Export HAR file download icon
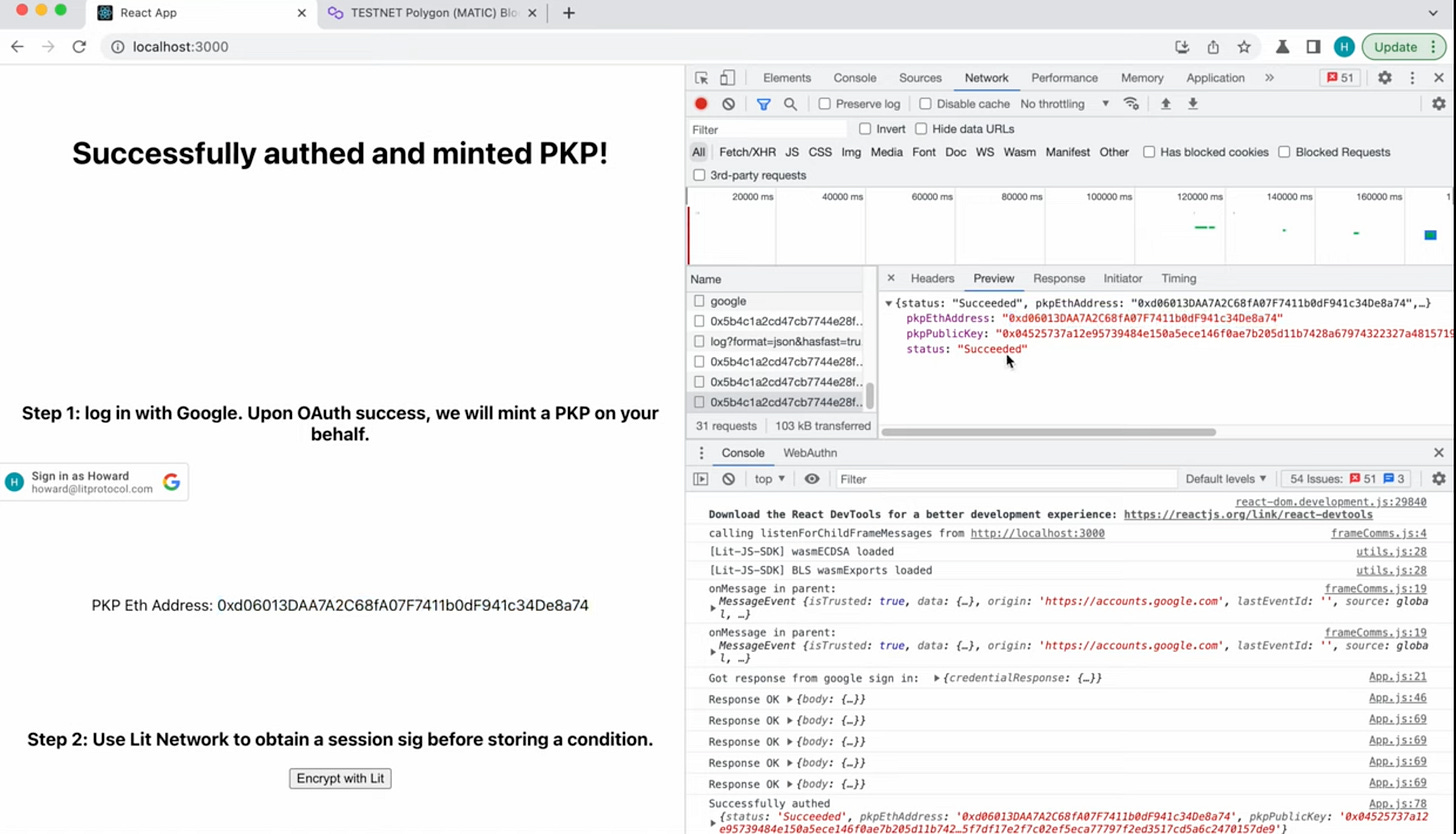The image size is (1456, 834). click(1192, 104)
